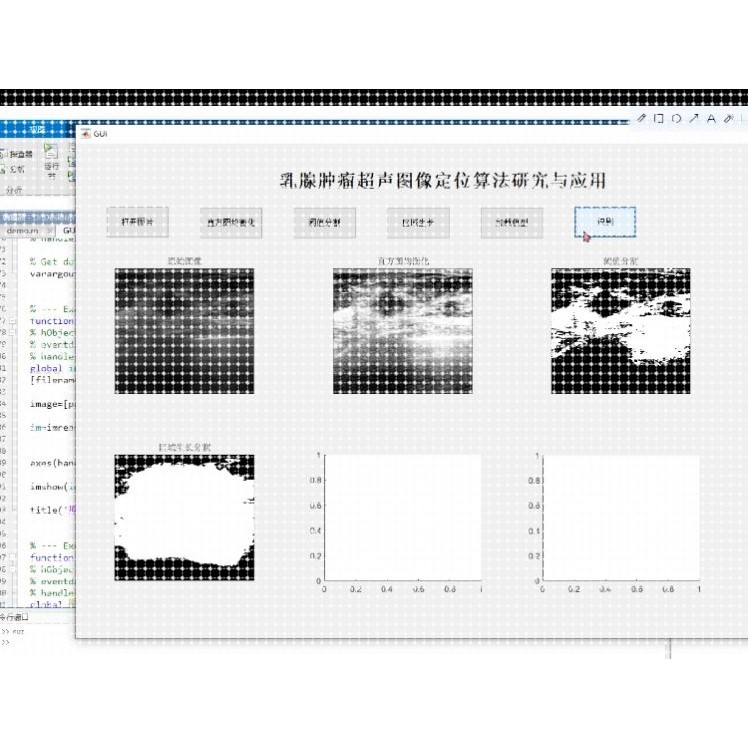
Task: Click the 打开图片 (open image) button
Action: click(x=137, y=222)
